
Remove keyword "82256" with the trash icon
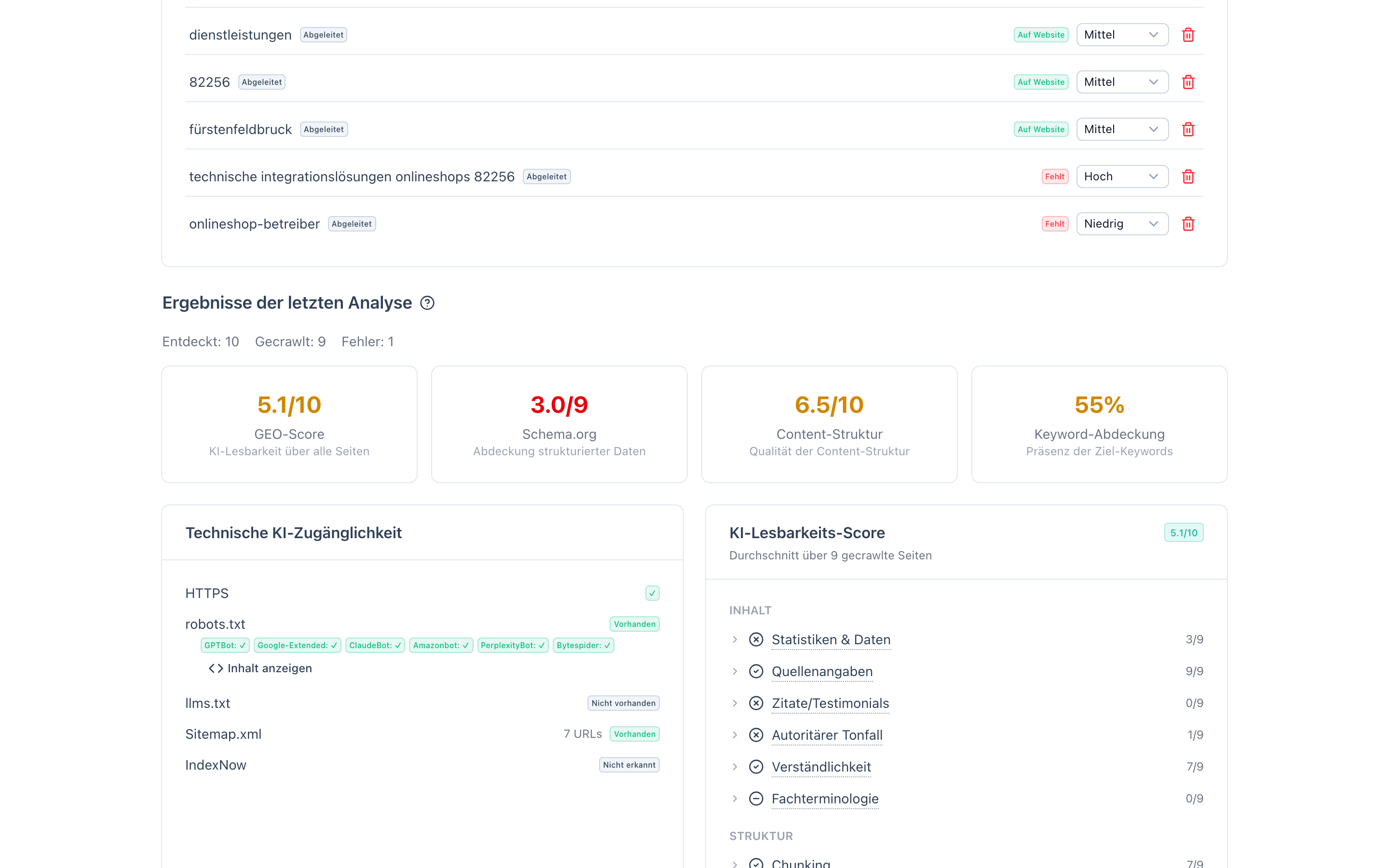click(x=1188, y=81)
